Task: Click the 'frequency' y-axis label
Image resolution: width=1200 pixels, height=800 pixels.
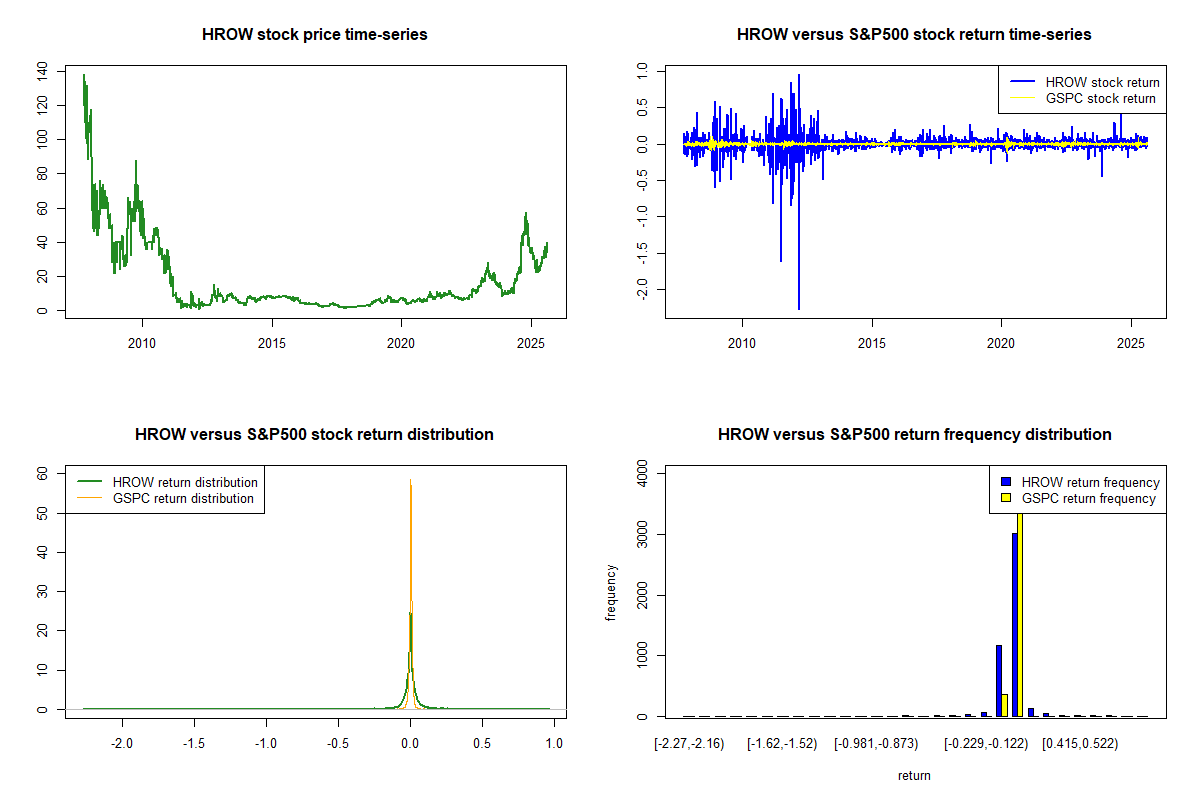Action: click(x=611, y=593)
